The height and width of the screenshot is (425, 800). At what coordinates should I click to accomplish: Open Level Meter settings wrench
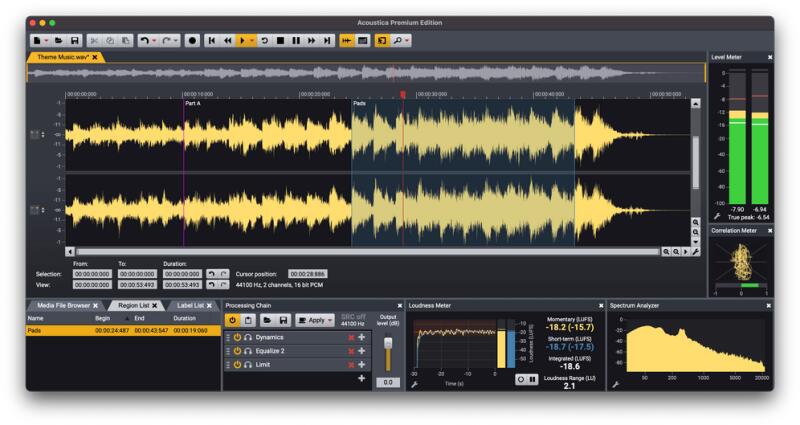(x=717, y=216)
